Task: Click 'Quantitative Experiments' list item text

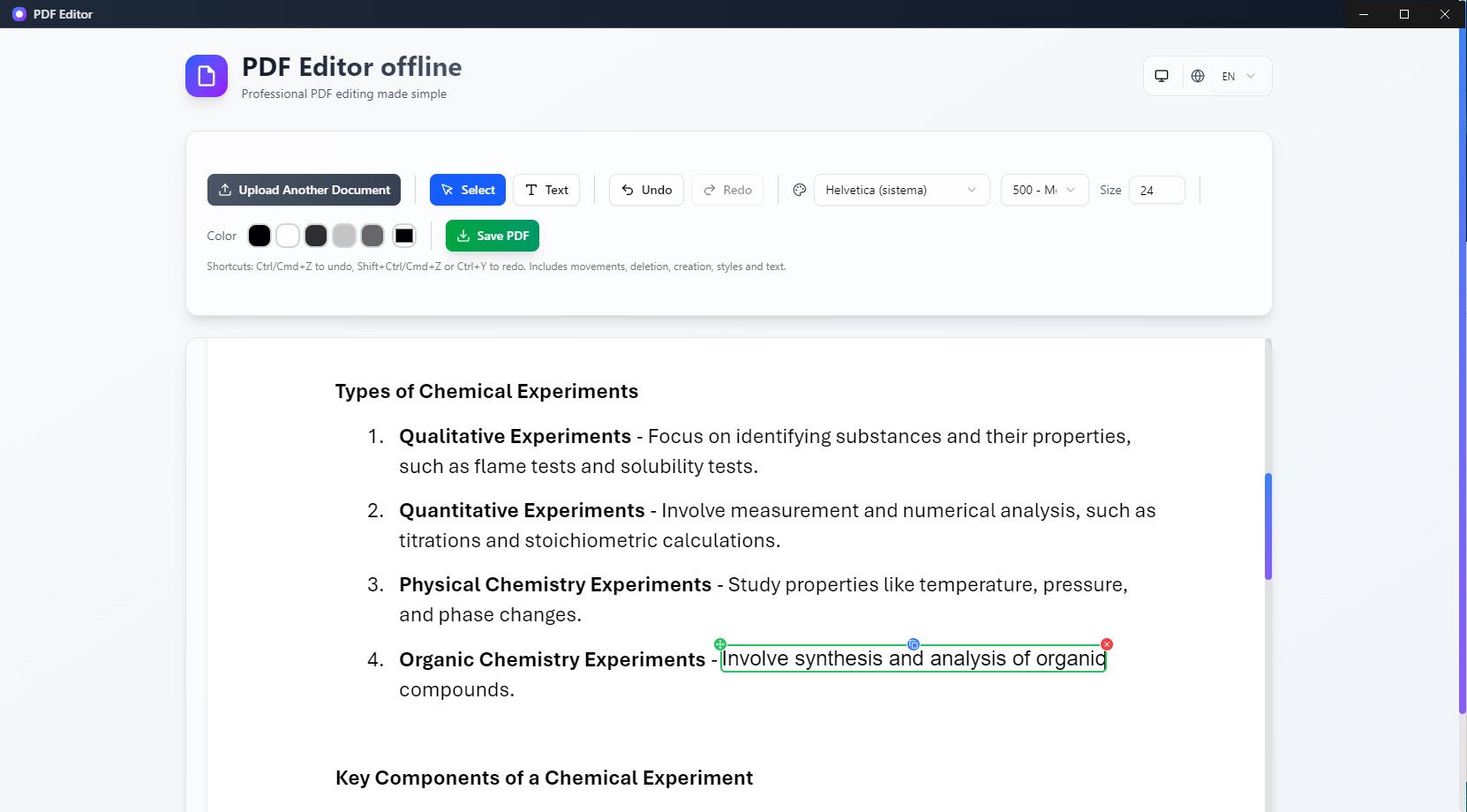Action: [x=522, y=510]
